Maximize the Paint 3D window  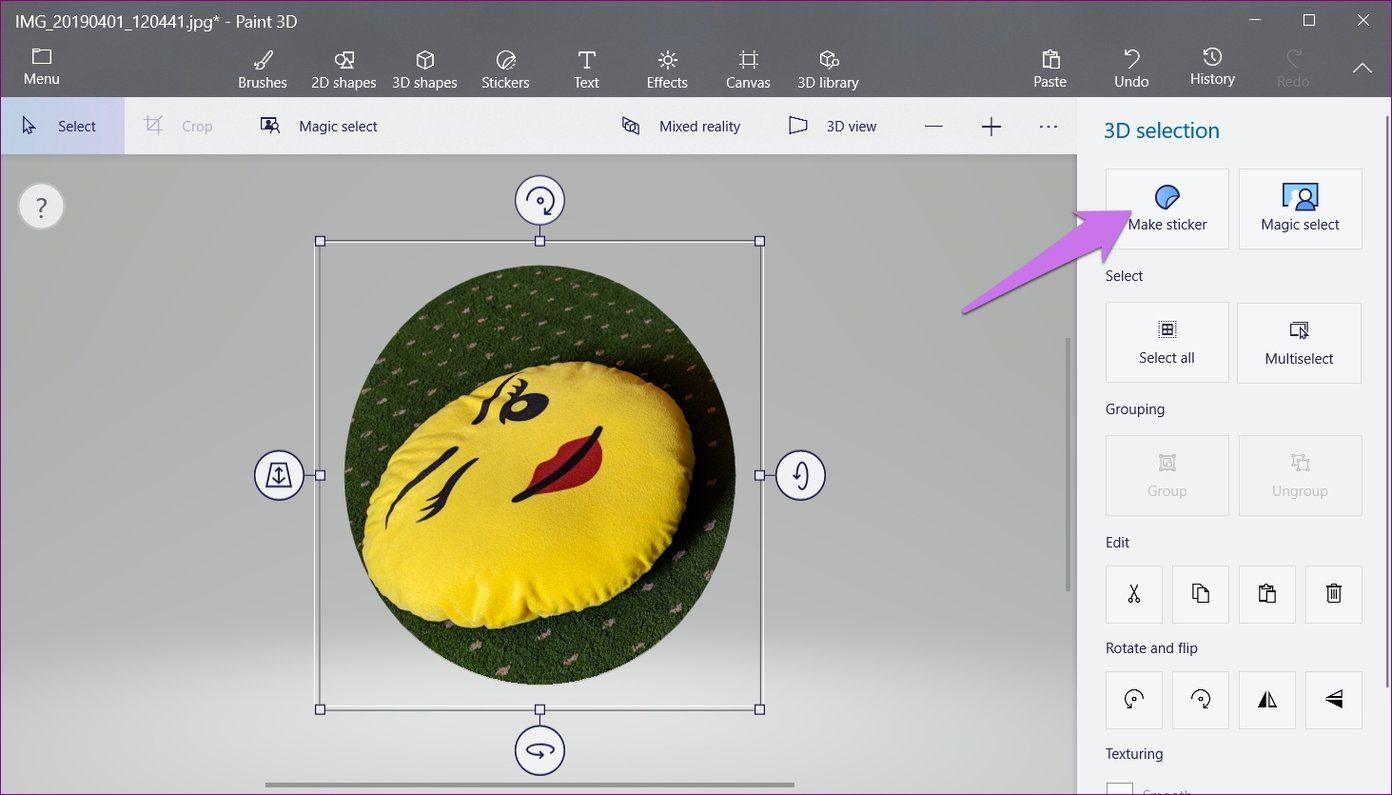click(1309, 20)
